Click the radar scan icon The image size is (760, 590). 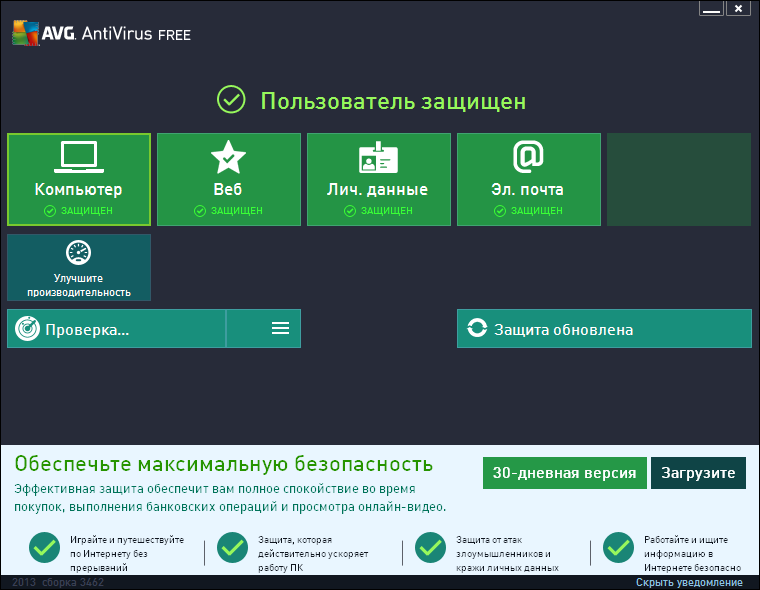pyautogui.click(x=28, y=329)
